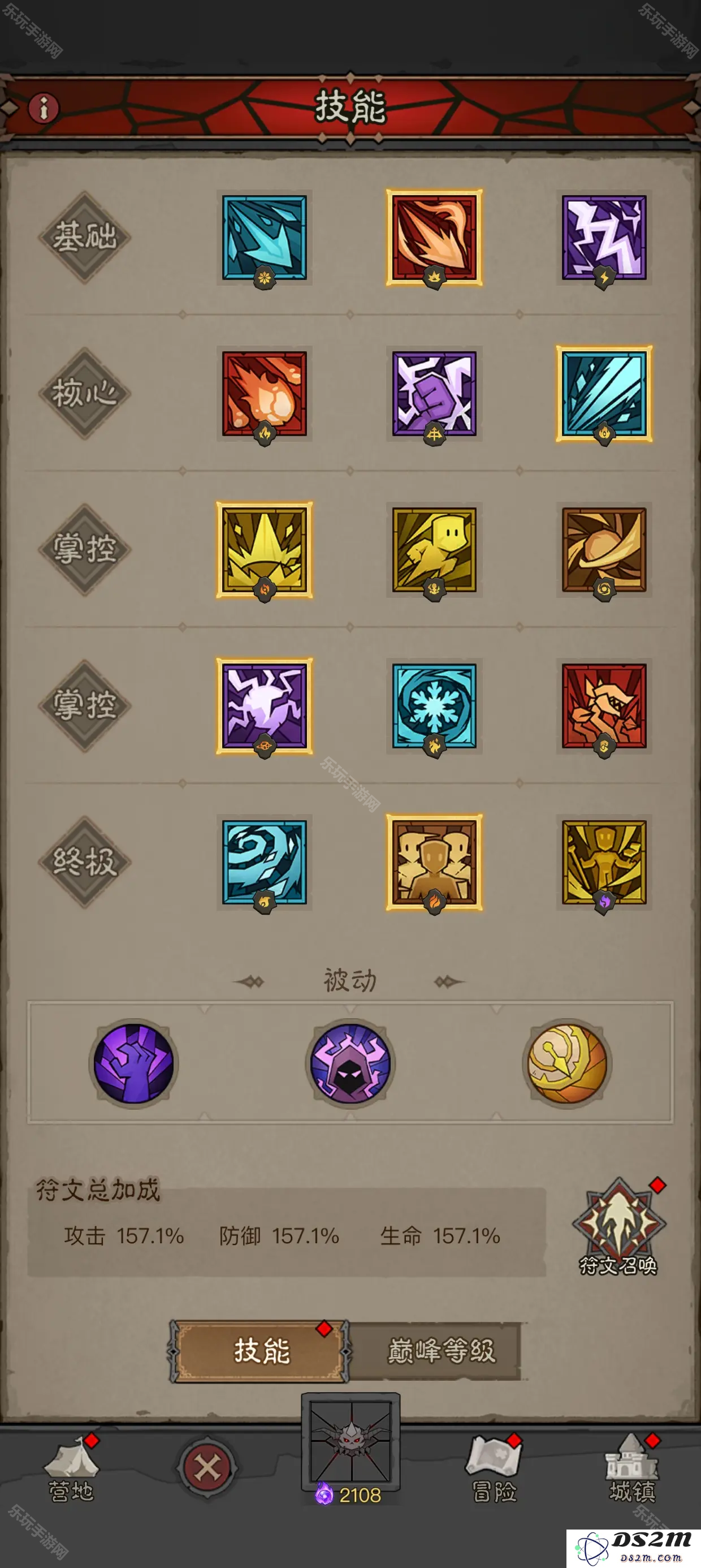
Task: Choose the purple lightning fist skill
Action: (x=434, y=394)
